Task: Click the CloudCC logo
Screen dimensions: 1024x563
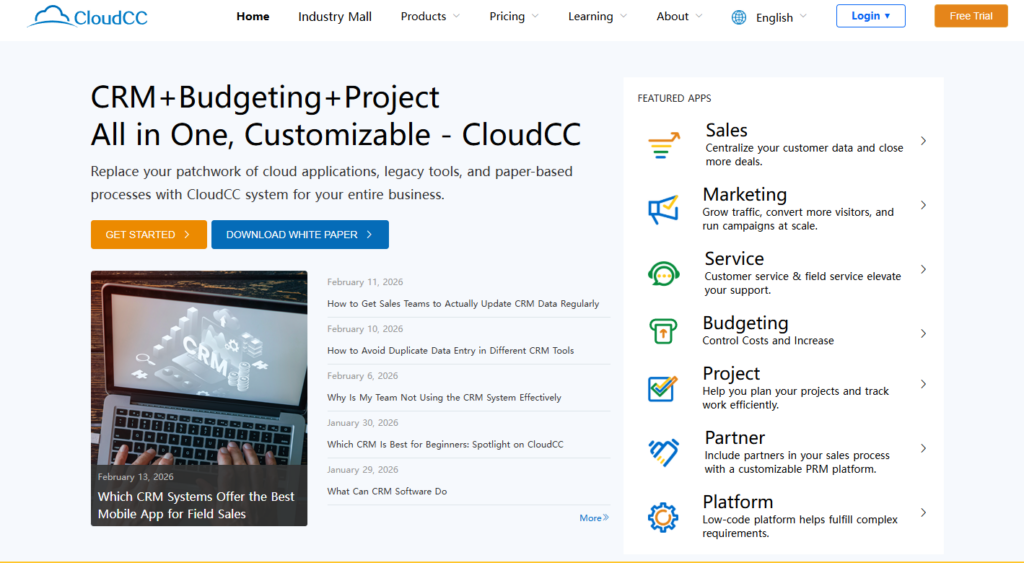Action: [88, 16]
